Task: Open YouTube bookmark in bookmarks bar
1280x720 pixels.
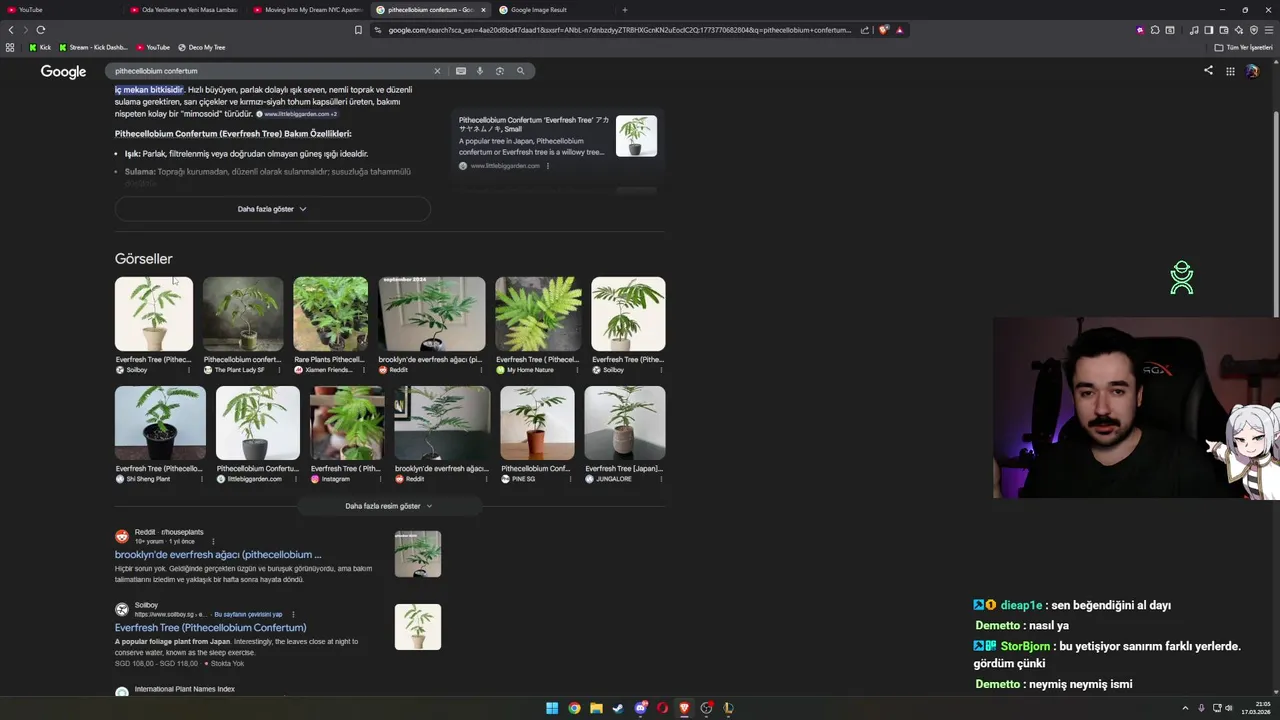Action: [153, 47]
